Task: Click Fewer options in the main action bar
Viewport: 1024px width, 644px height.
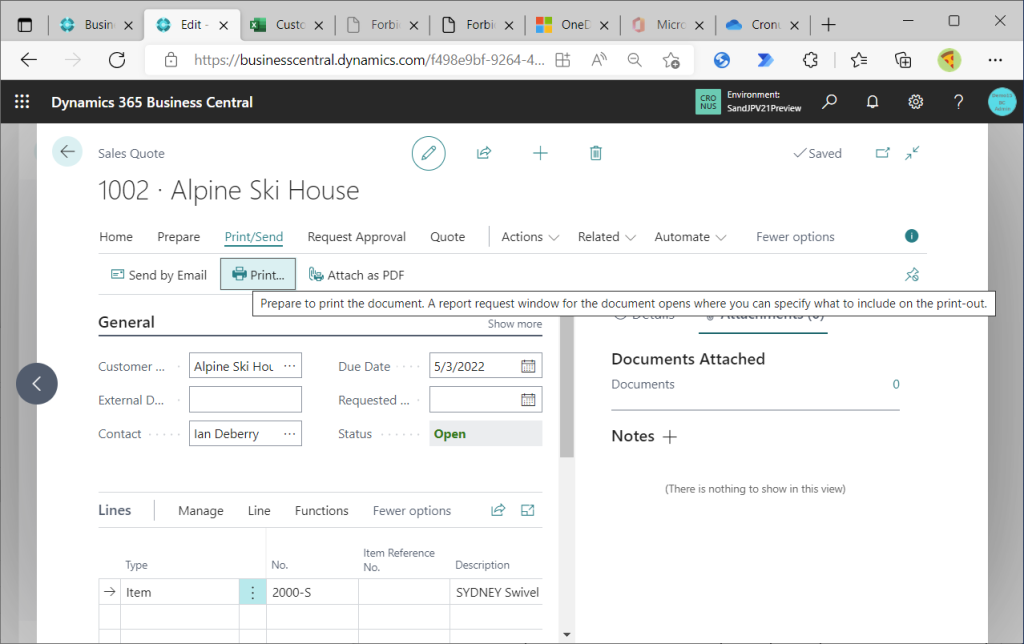Action: 795,236
